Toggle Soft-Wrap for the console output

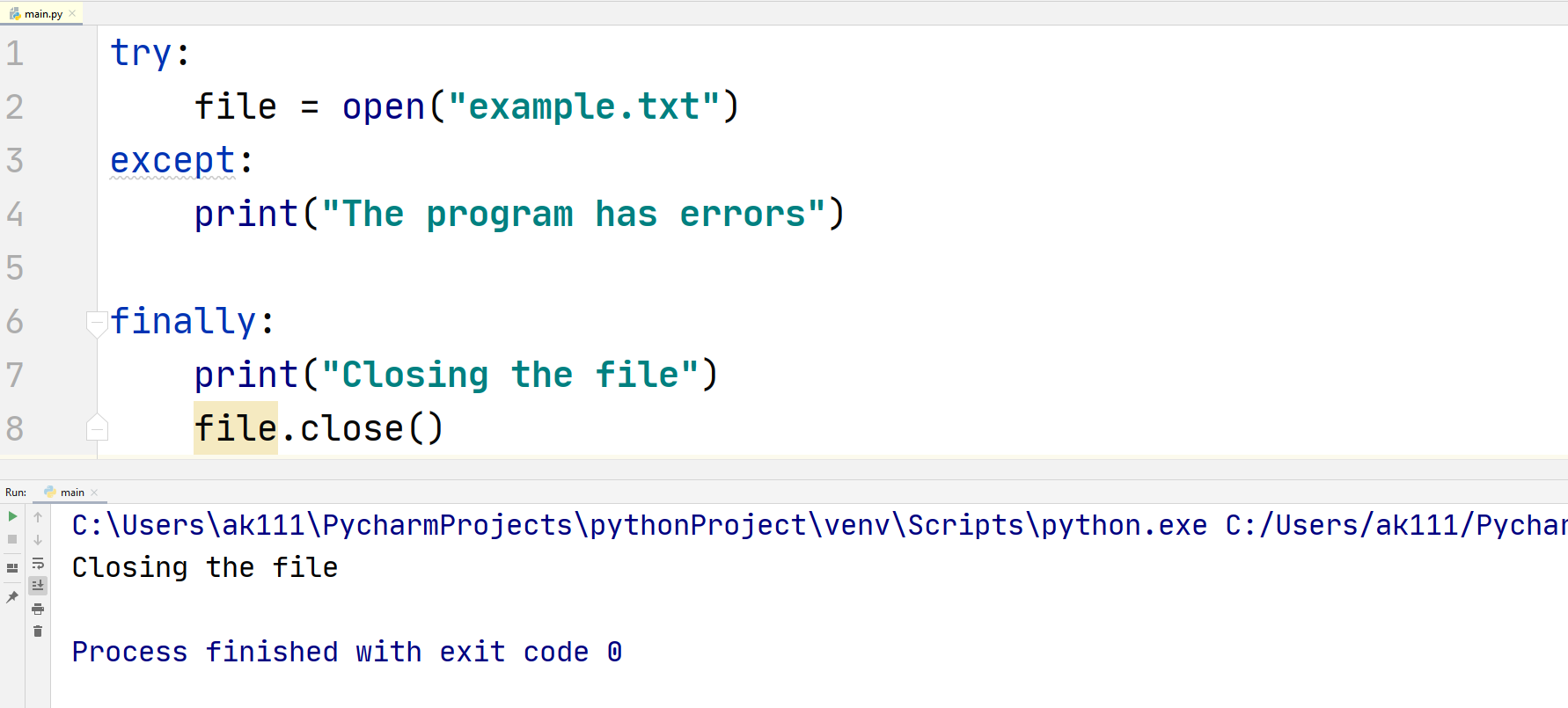click(x=38, y=563)
